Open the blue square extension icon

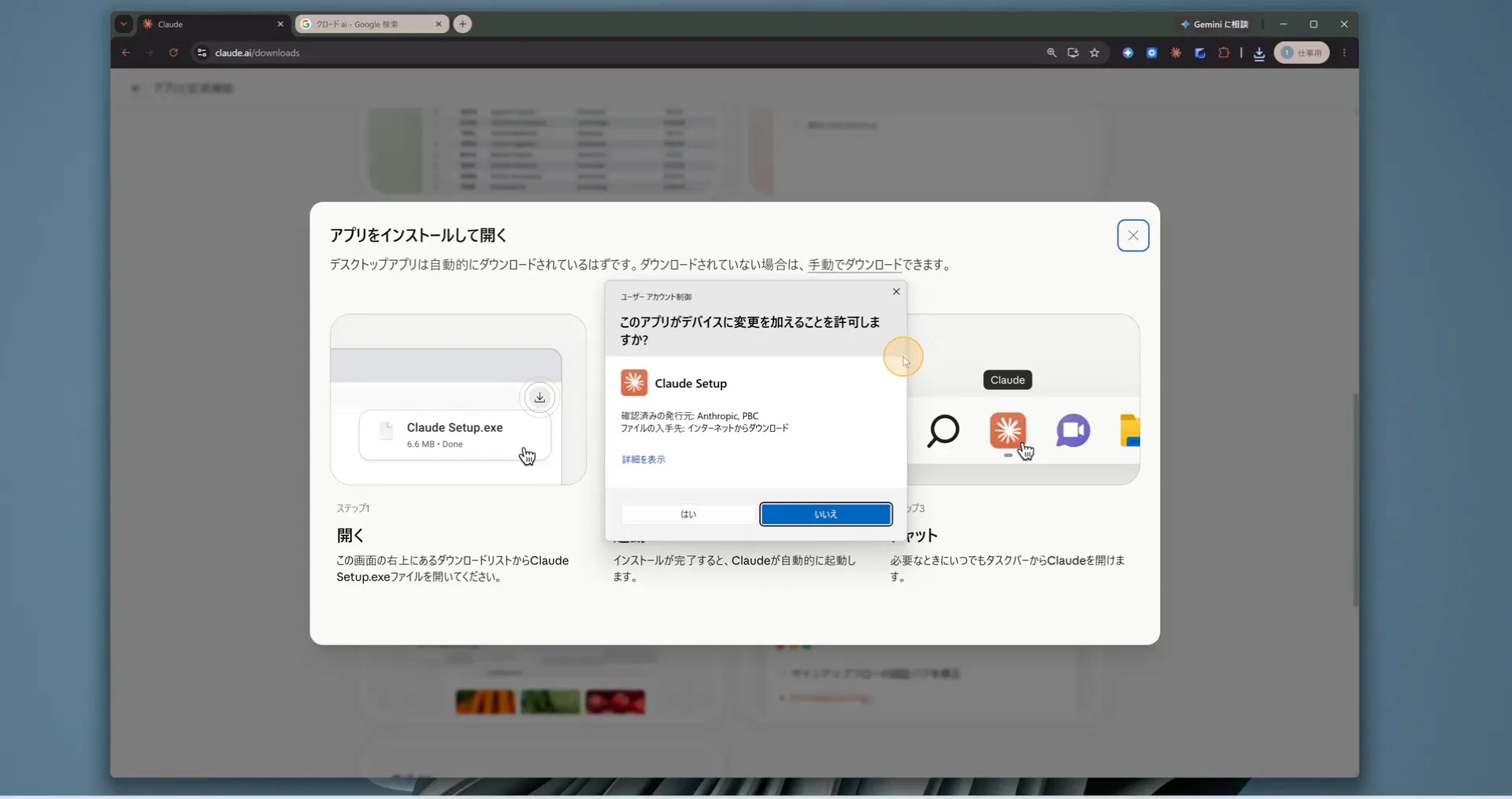coord(1200,53)
